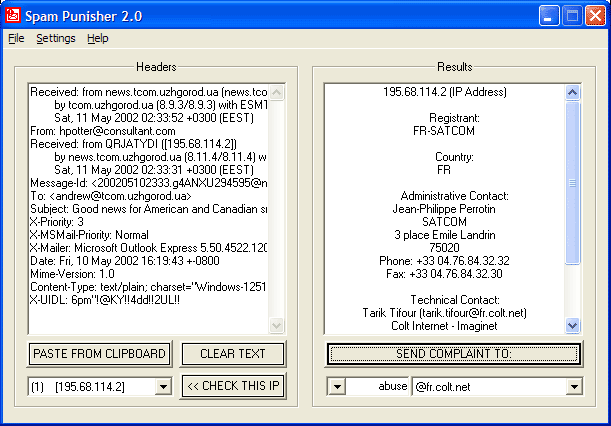Image resolution: width=611 pixels, height=426 pixels.
Task: Click the CHECK THIS IP button
Action: 233,386
